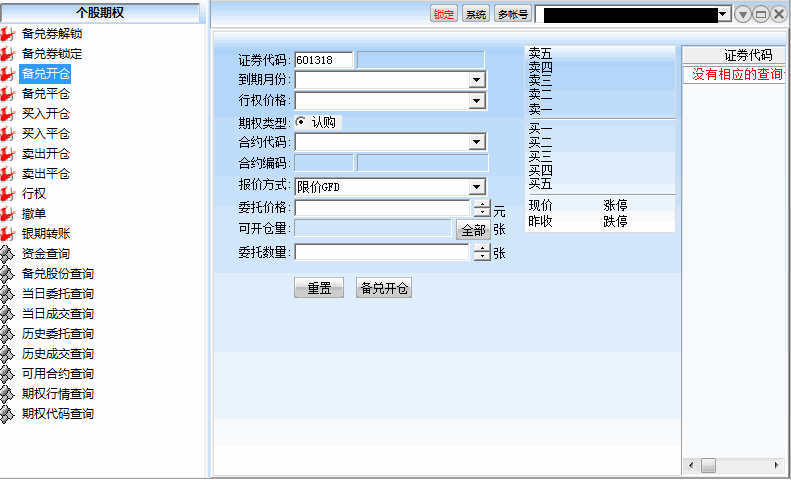Click the icon beside 备兑券锁定
791x480 pixels.
click(x=7, y=54)
